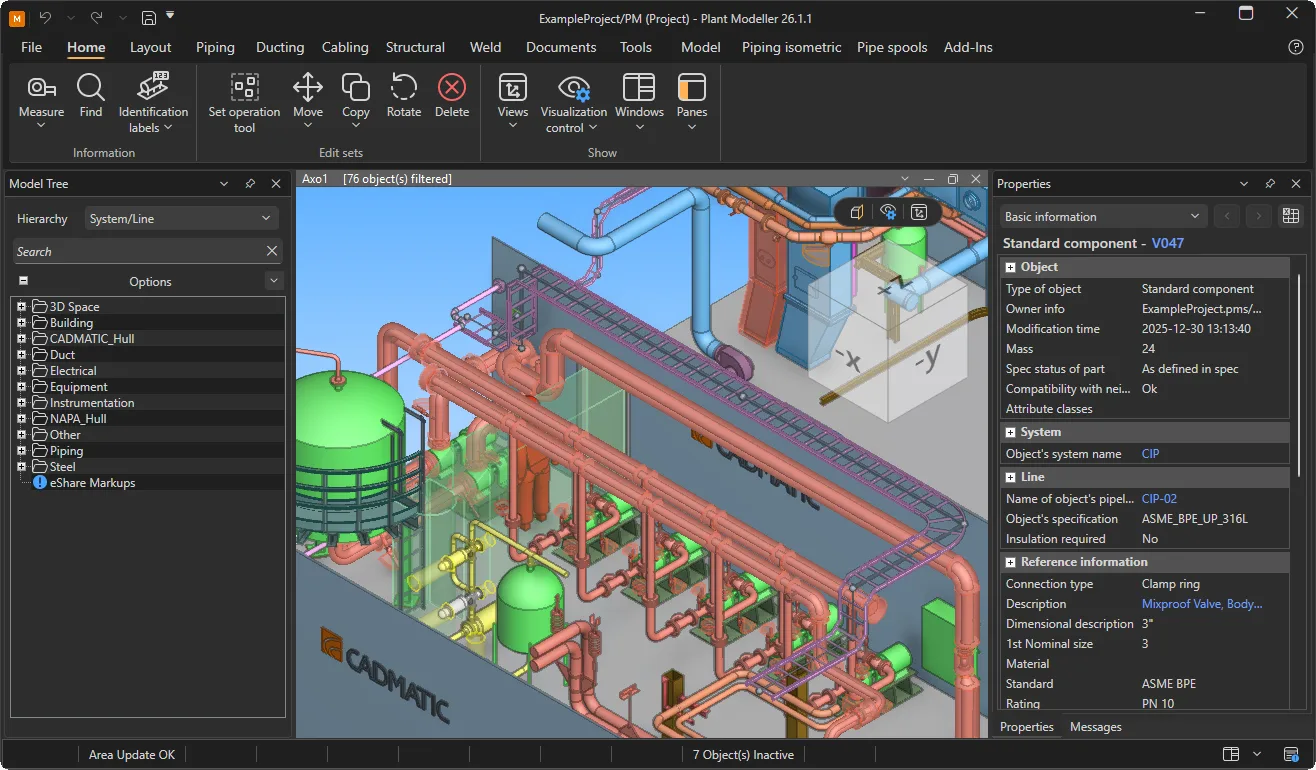Open the Properties table grid icon
This screenshot has height=770, width=1316.
coord(1291,216)
